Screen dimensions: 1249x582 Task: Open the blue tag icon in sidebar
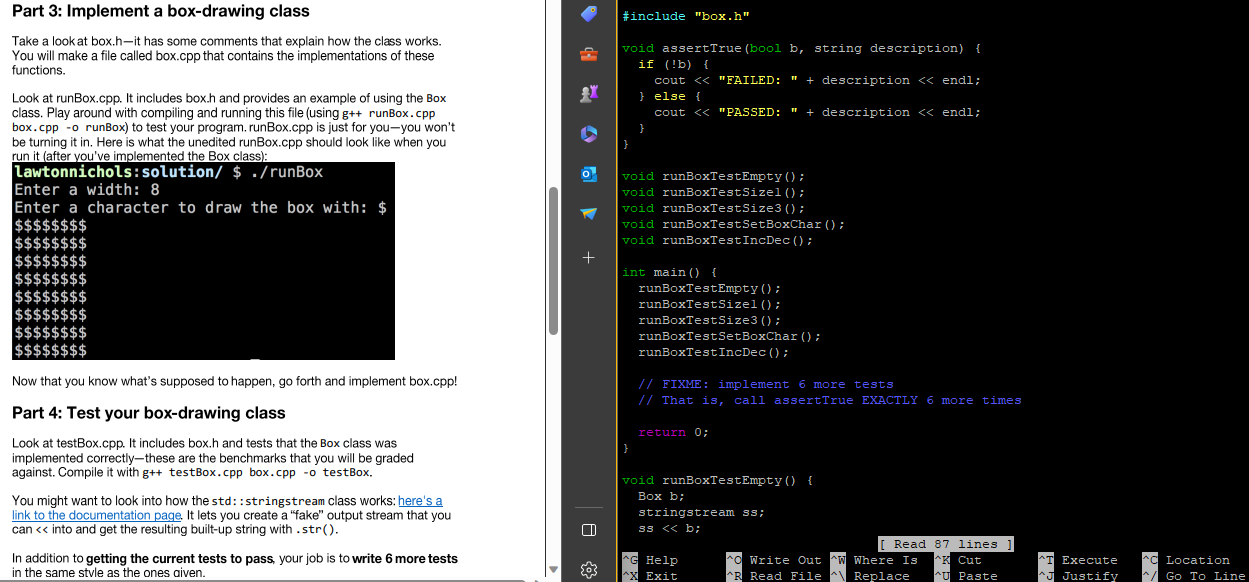[x=588, y=14]
